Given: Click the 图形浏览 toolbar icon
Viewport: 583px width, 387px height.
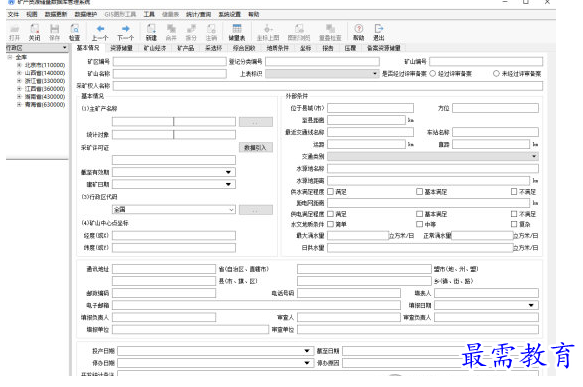Looking at the screenshot, I should pos(299,32).
